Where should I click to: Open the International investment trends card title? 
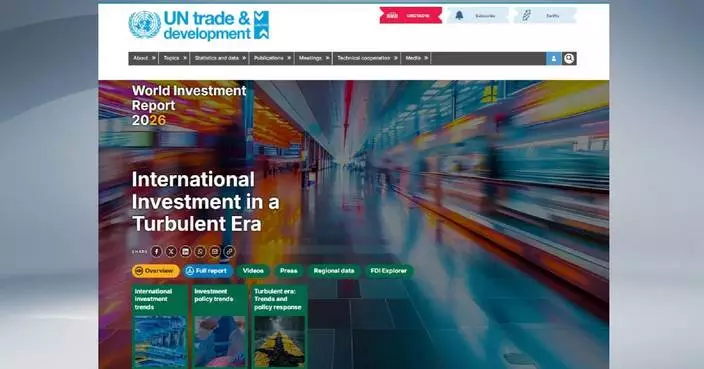[153, 299]
